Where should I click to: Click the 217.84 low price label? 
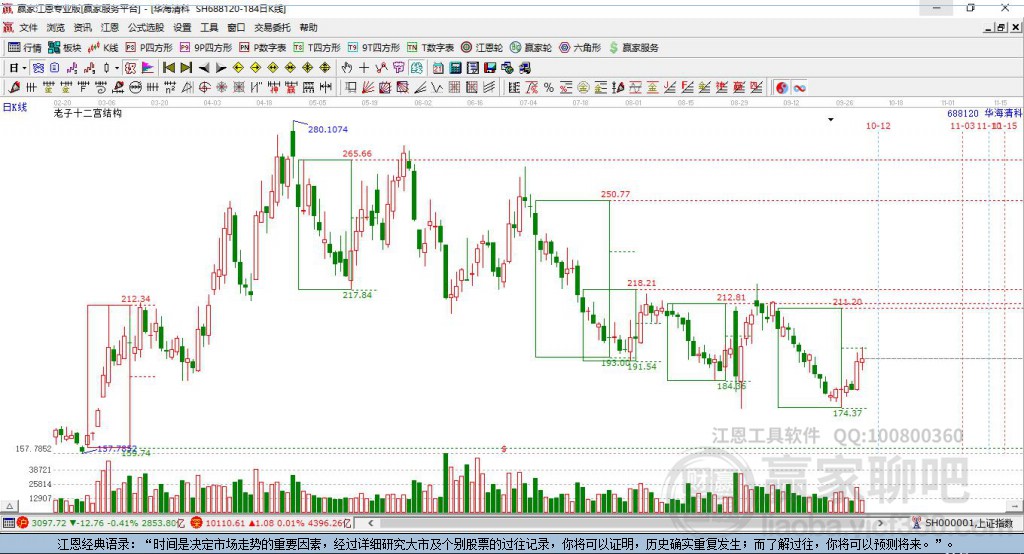(357, 295)
